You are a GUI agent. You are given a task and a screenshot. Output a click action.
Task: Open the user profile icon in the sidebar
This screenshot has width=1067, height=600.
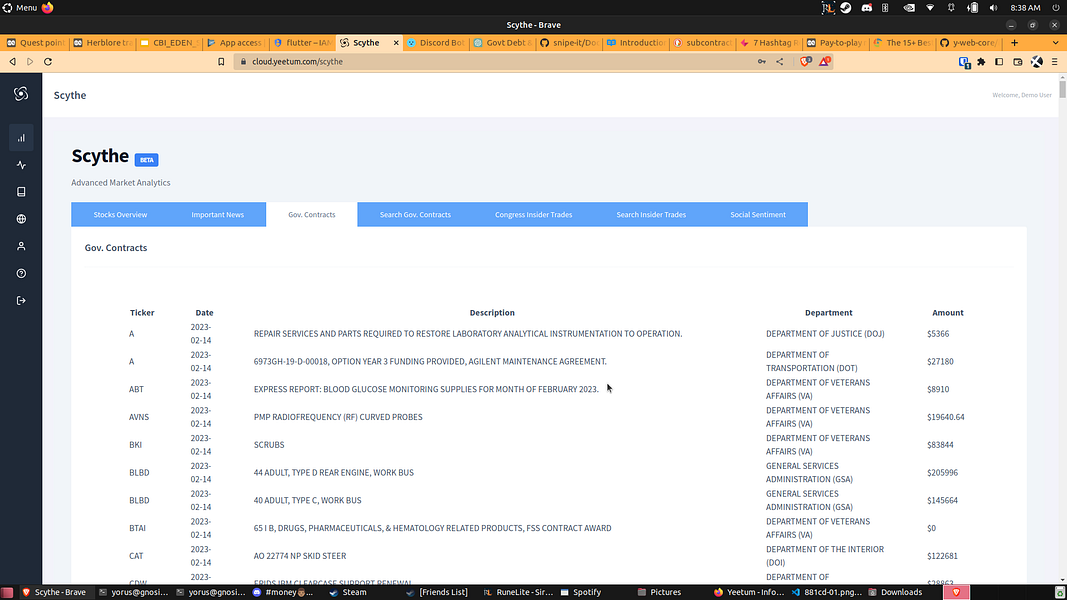(x=20, y=245)
